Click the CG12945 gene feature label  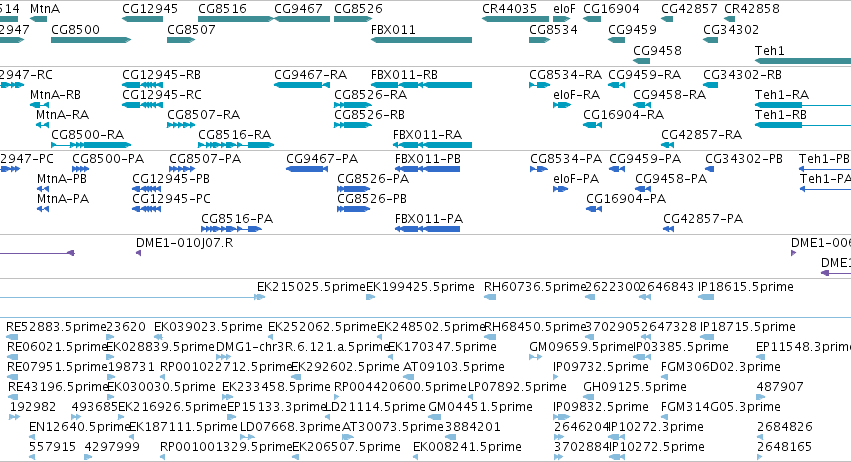[x=150, y=9]
